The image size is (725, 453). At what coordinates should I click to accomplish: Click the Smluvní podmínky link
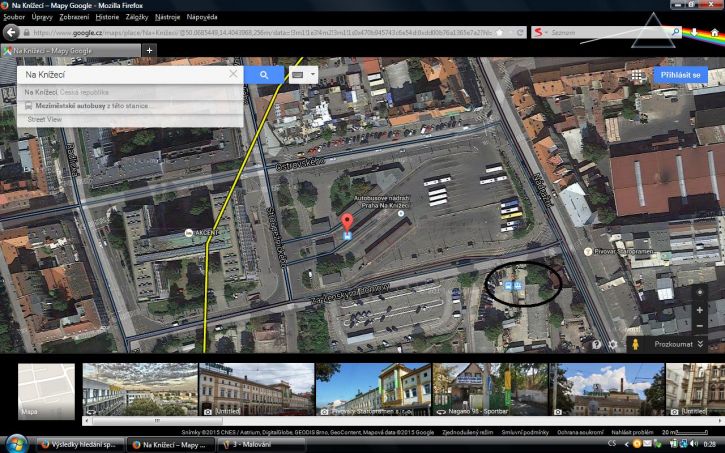point(525,433)
